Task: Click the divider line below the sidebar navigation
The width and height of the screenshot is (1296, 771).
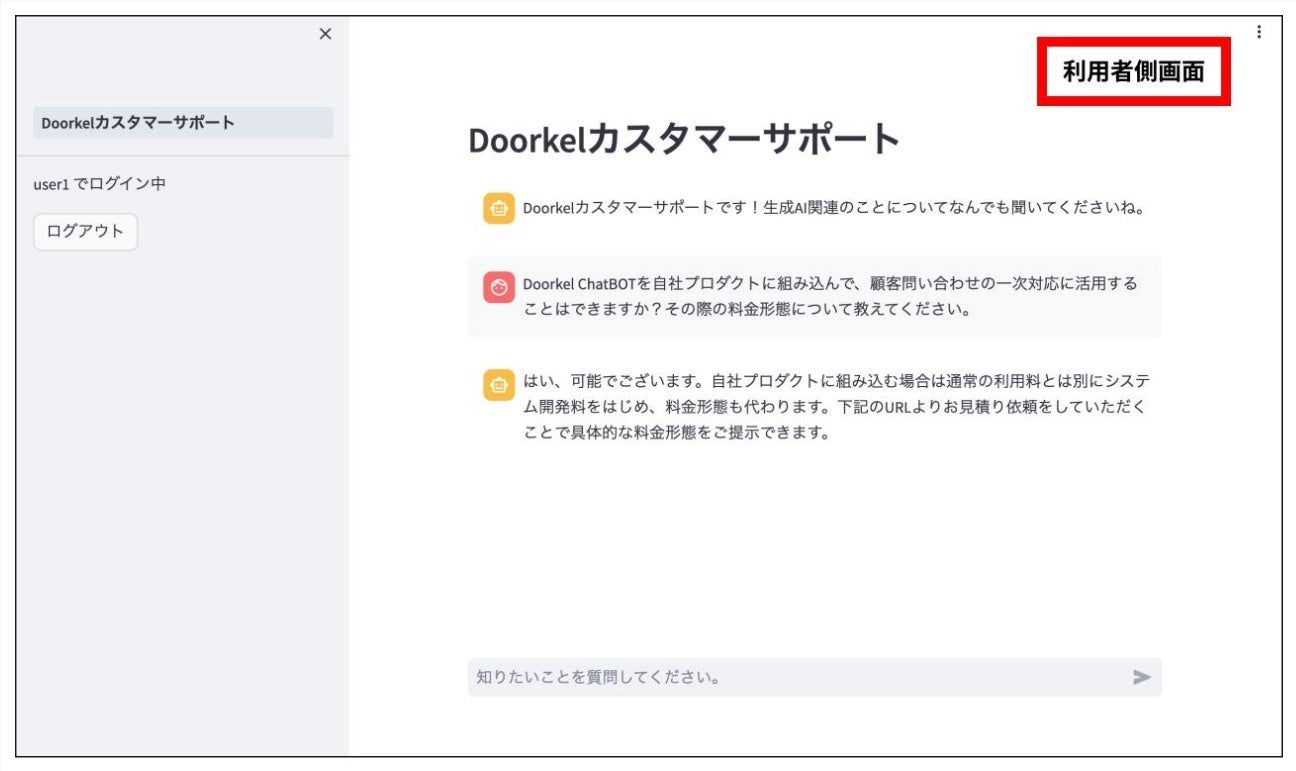Action: pyautogui.click(x=183, y=156)
